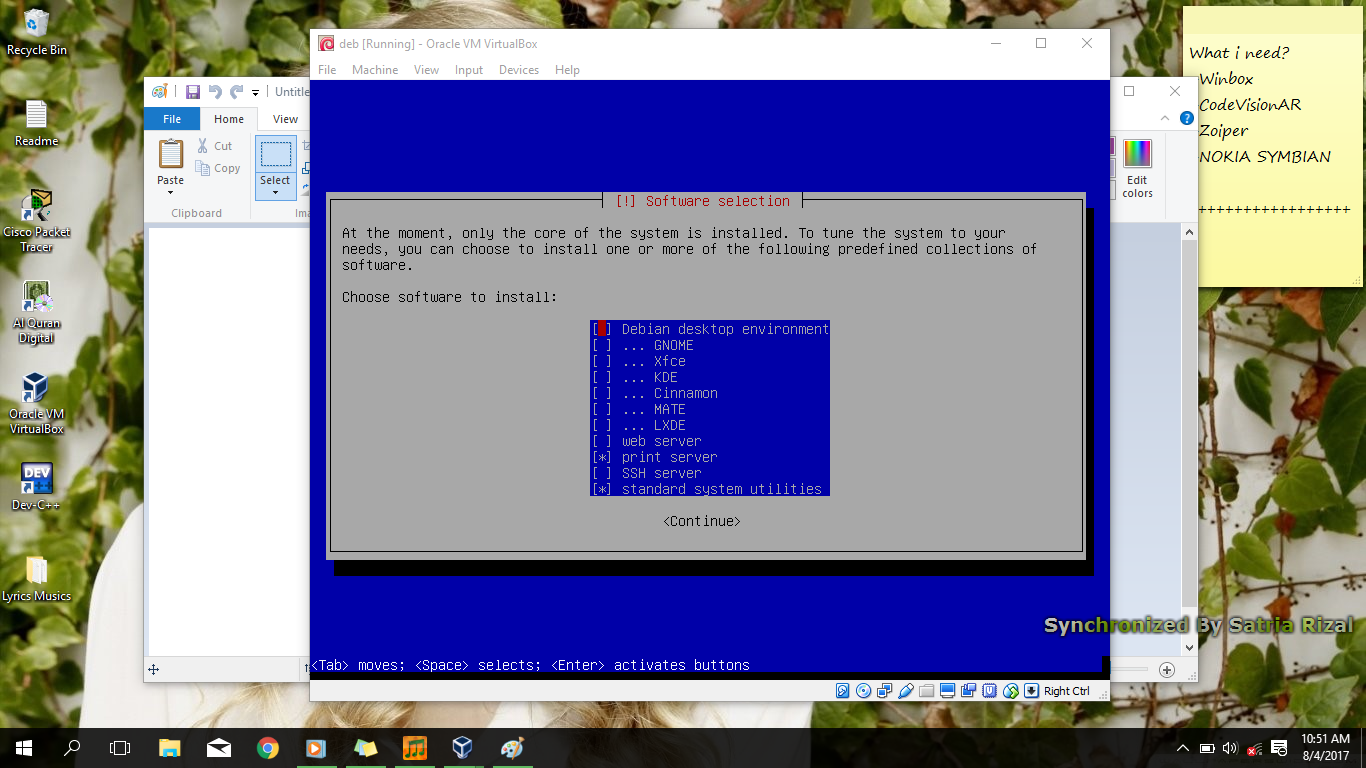
Task: Click the Save icon in Paint quick access toolbar
Action: [x=193, y=91]
